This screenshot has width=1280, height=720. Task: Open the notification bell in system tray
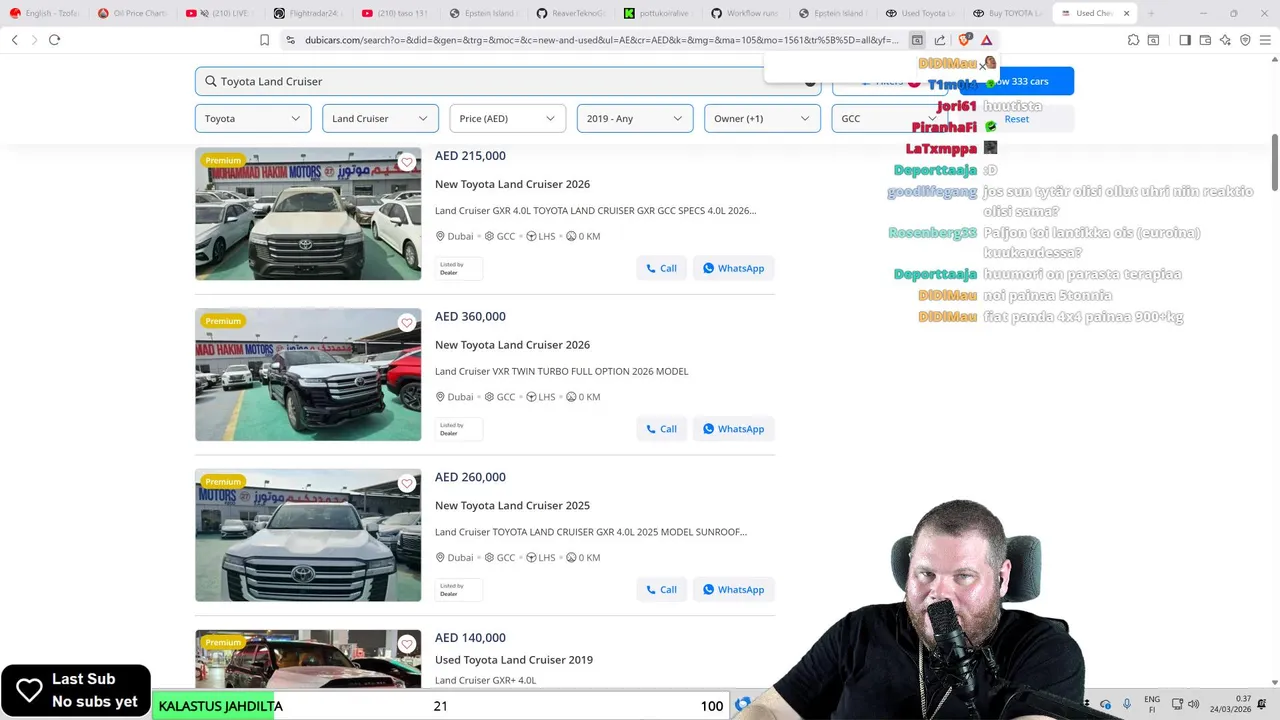1262,704
